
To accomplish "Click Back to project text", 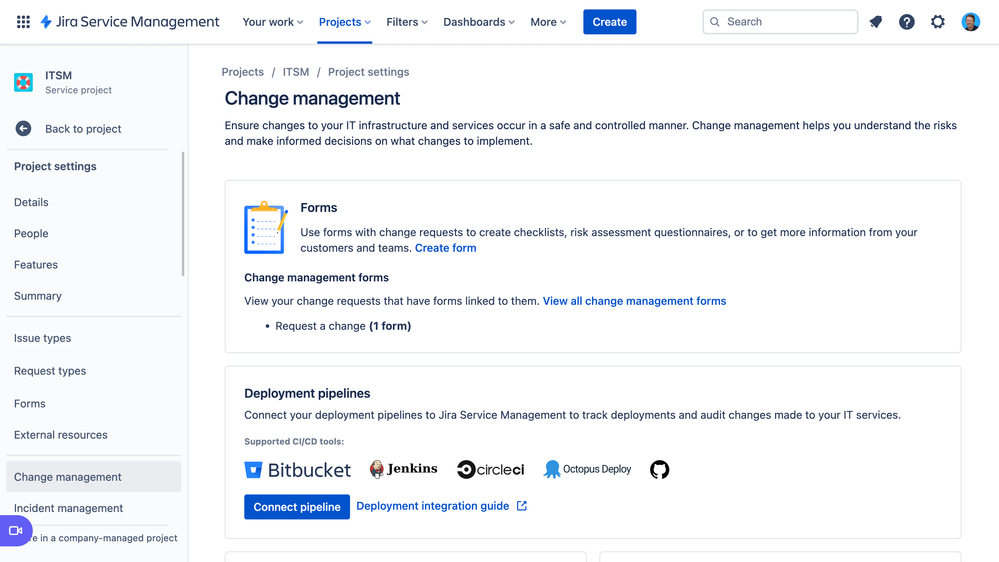I will (x=83, y=129).
